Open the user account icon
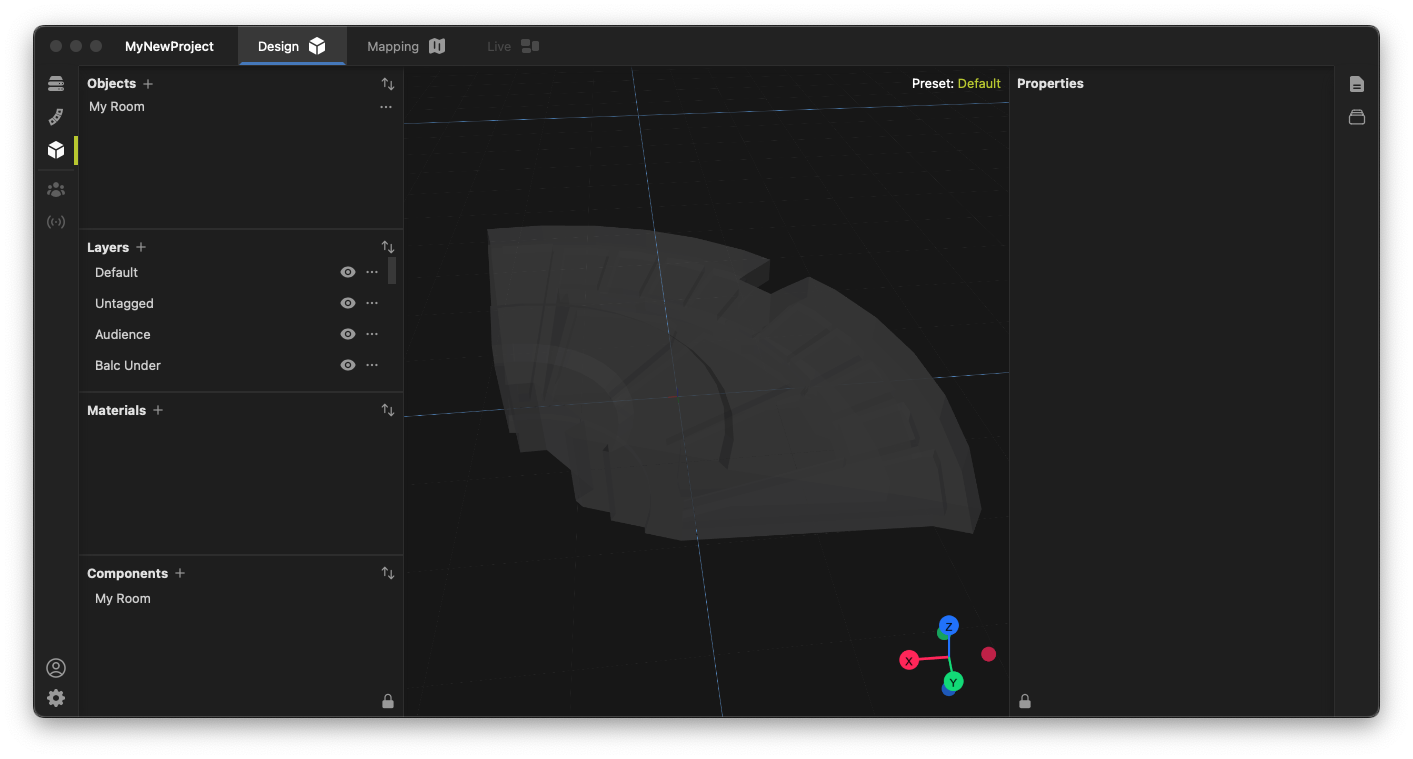The height and width of the screenshot is (759, 1413). tap(56, 668)
